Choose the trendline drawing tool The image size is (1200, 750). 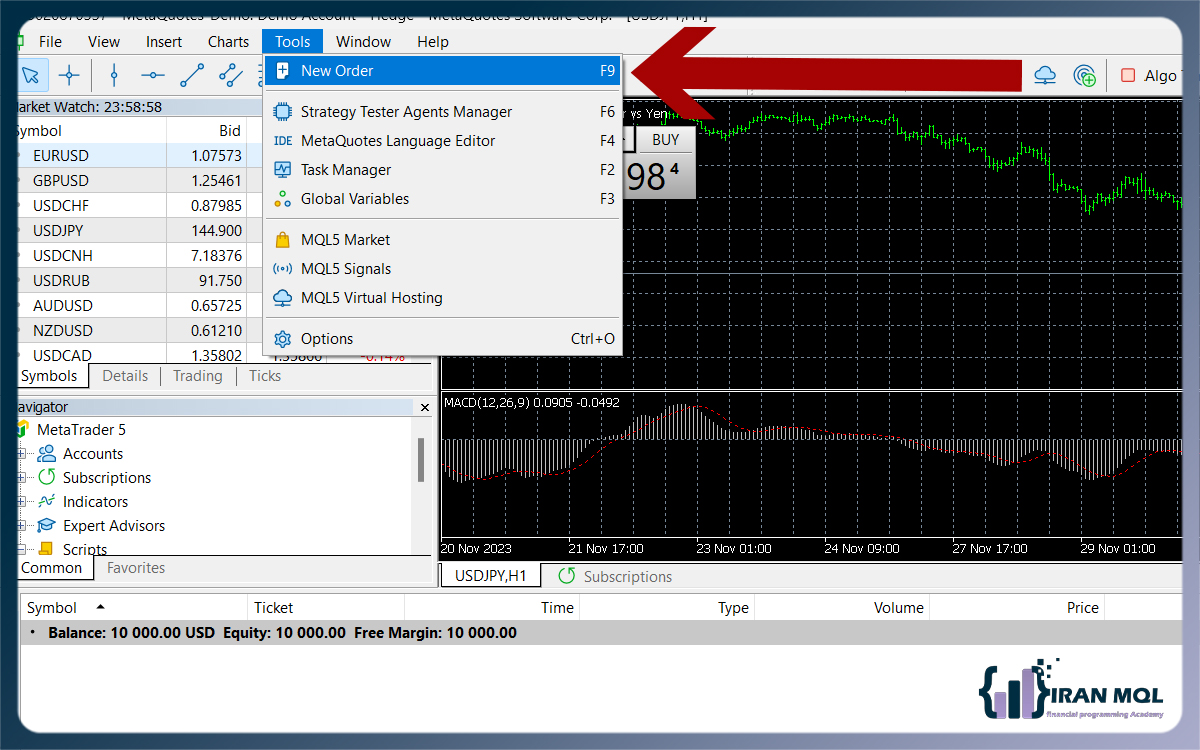[192, 75]
